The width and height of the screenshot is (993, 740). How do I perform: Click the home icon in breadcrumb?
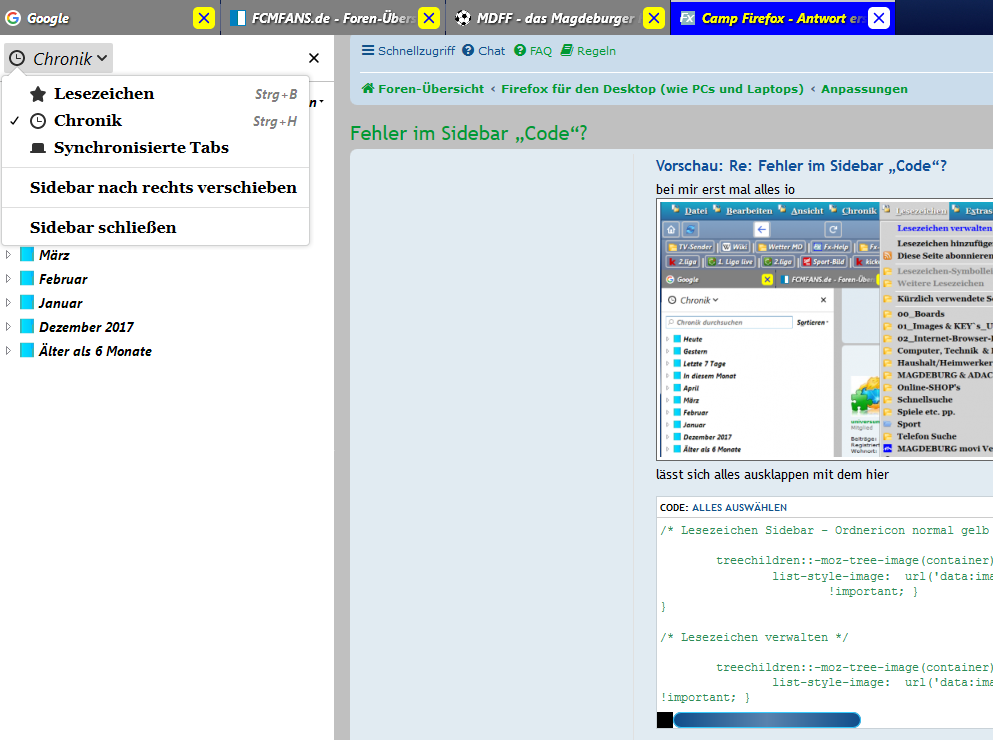pyautogui.click(x=368, y=88)
